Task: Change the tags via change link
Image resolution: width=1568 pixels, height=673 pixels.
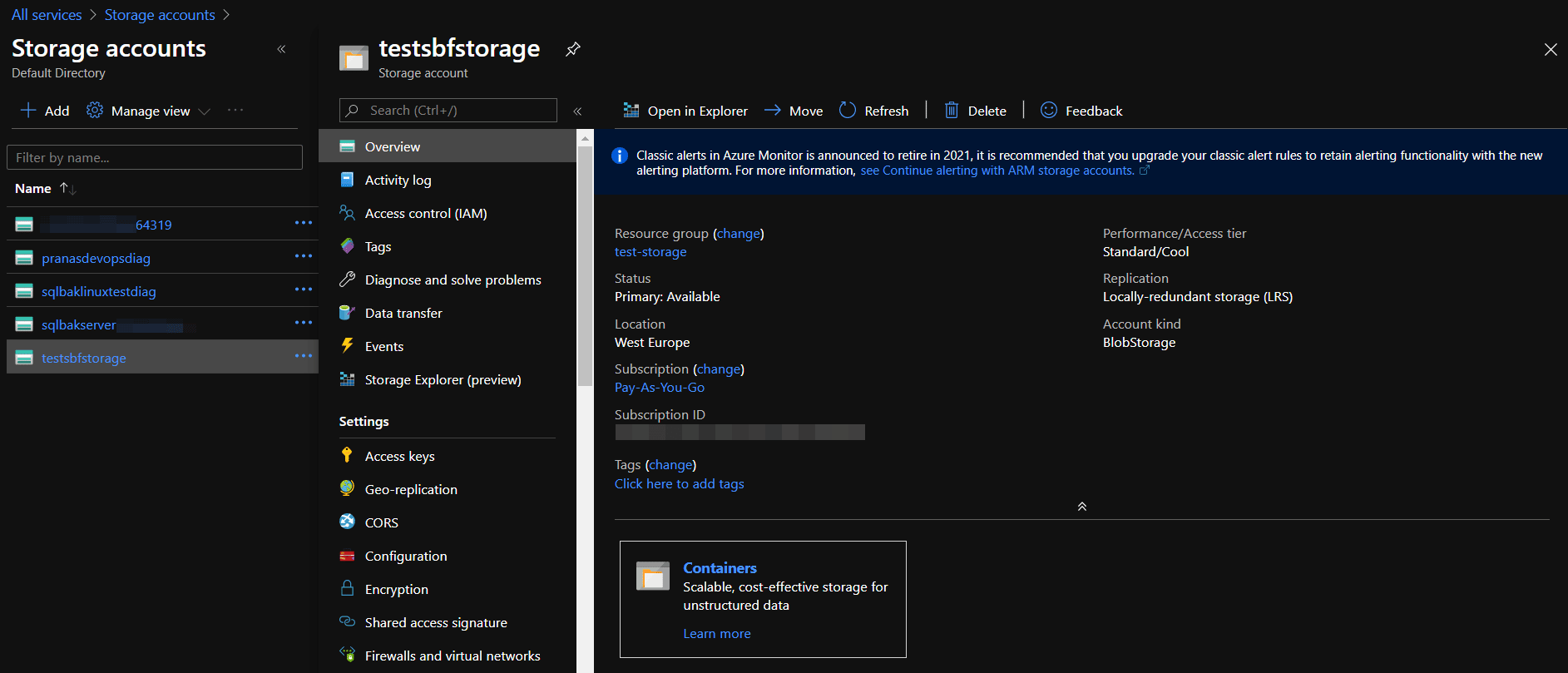Action: 670,465
